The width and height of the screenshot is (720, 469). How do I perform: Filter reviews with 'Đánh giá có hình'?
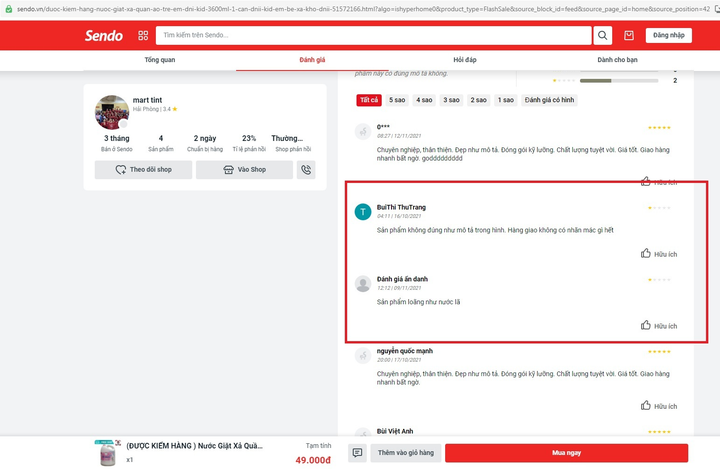(x=551, y=100)
